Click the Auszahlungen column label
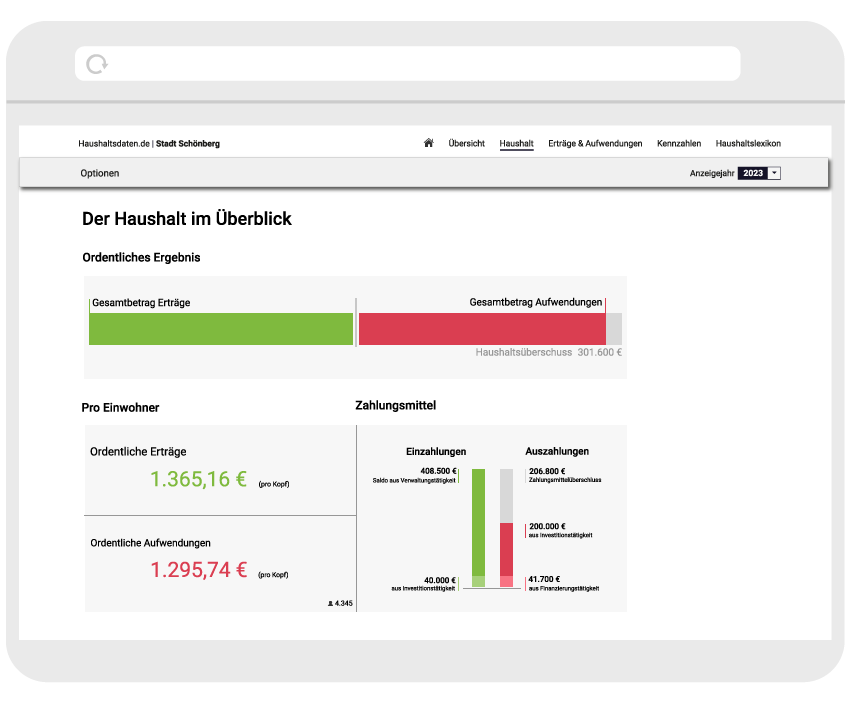The height and width of the screenshot is (705, 850). click(x=557, y=451)
